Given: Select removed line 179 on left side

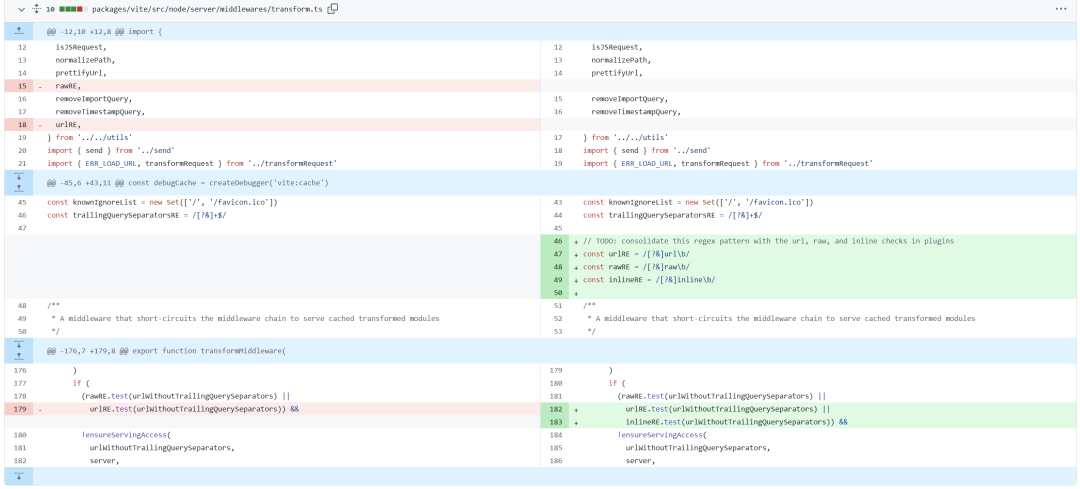Looking at the screenshot, I should [x=22, y=409].
